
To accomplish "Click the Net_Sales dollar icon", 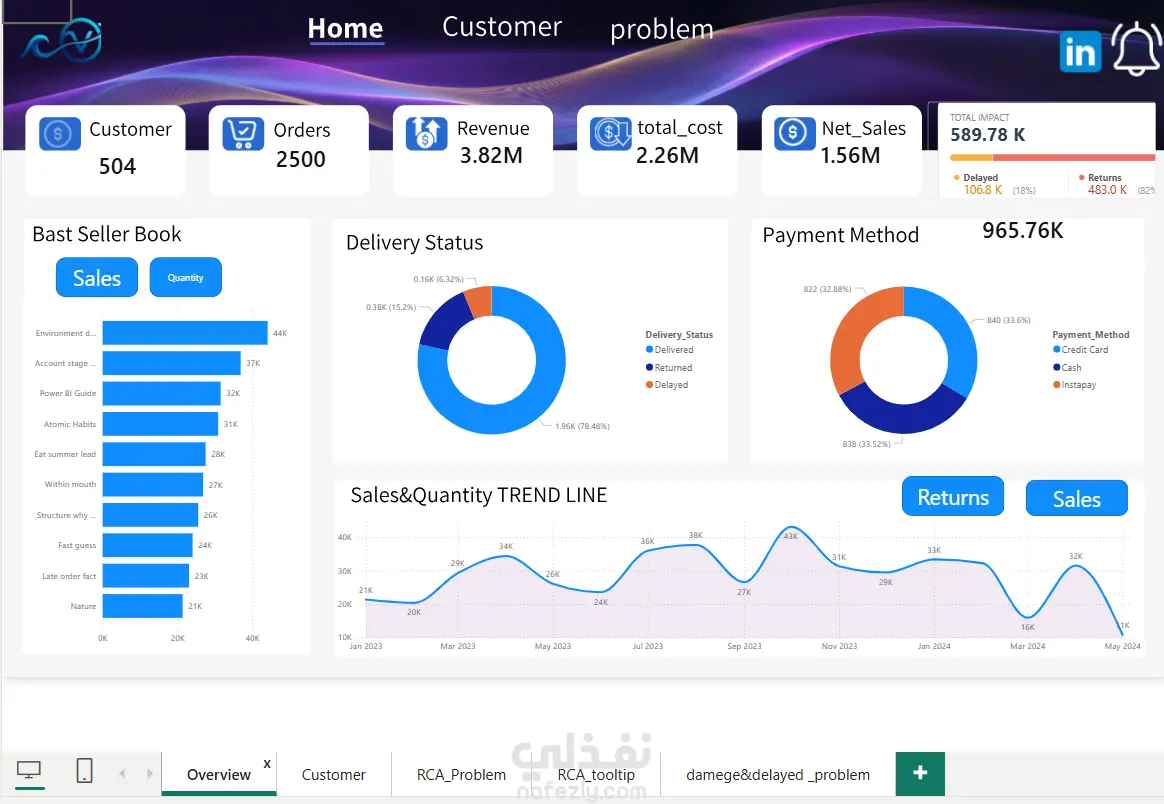I will click(x=795, y=134).
